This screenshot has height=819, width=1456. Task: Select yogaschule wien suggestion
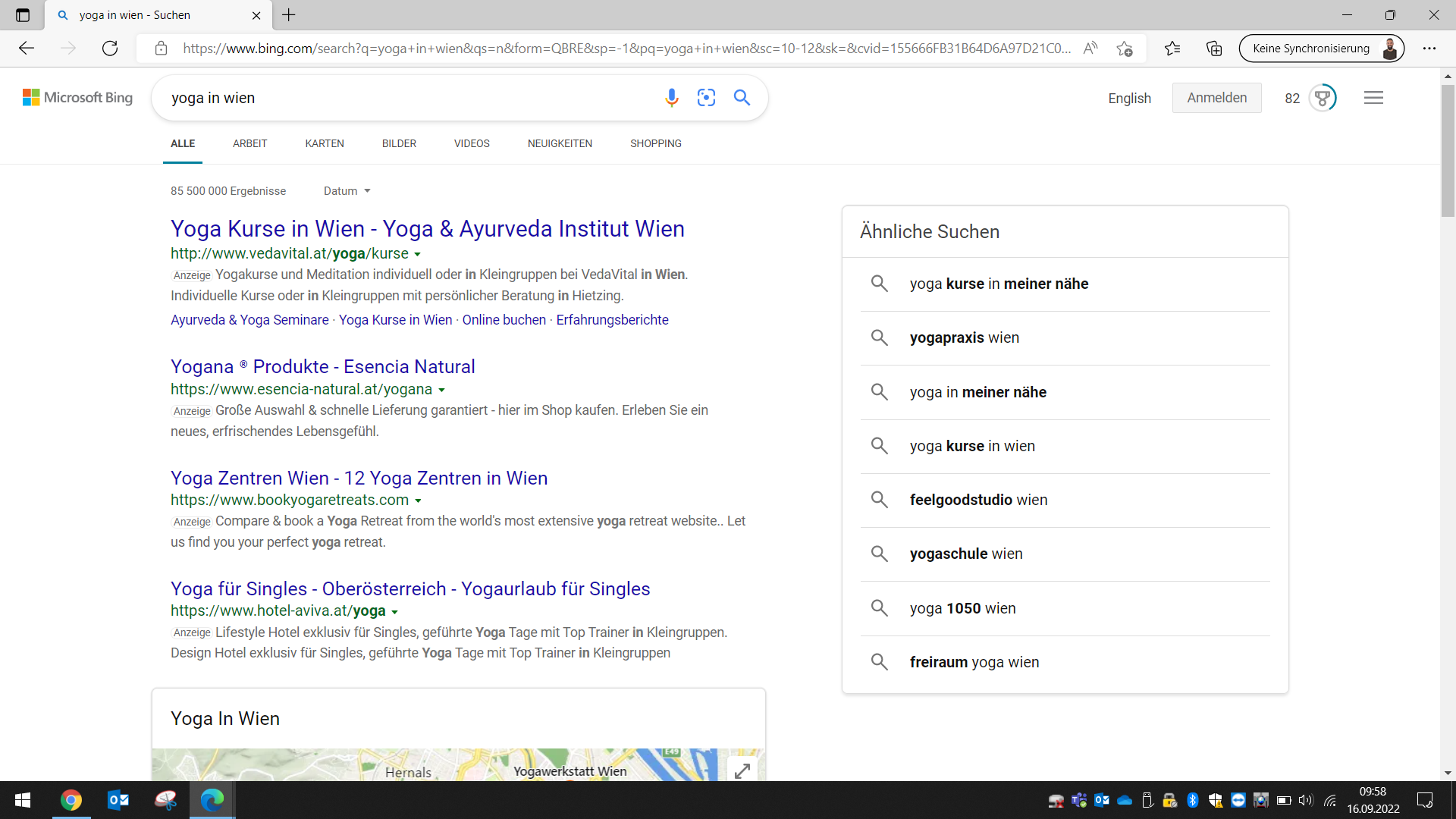point(1065,554)
